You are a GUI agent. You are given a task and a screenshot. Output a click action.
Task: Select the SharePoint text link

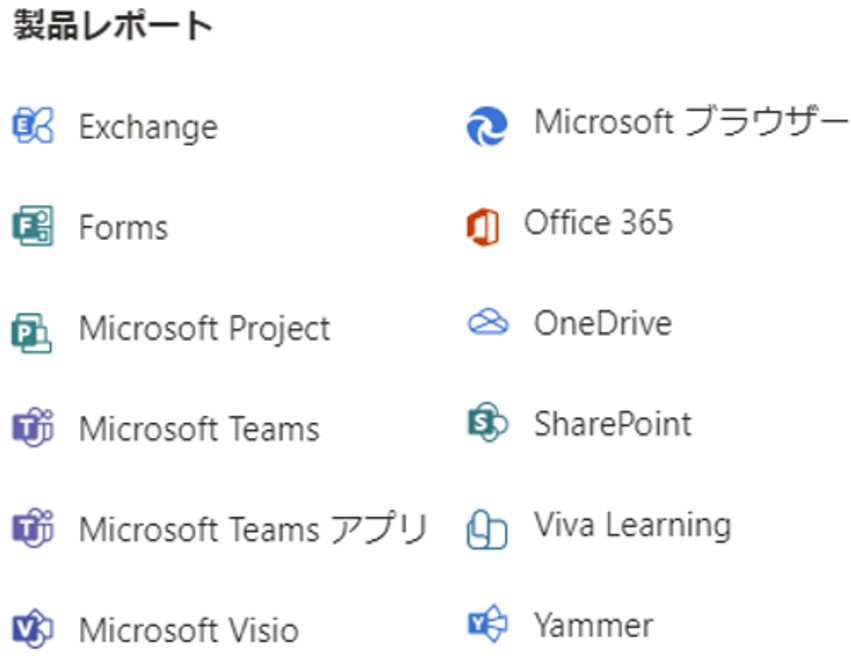613,424
